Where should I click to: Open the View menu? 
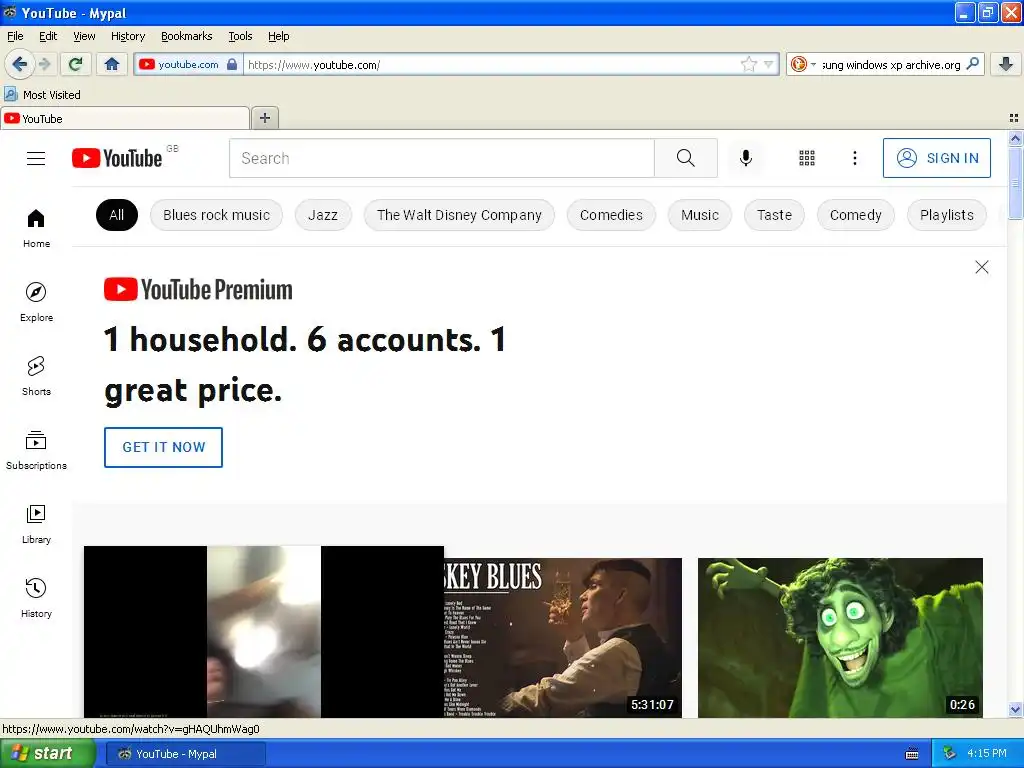[x=84, y=36]
